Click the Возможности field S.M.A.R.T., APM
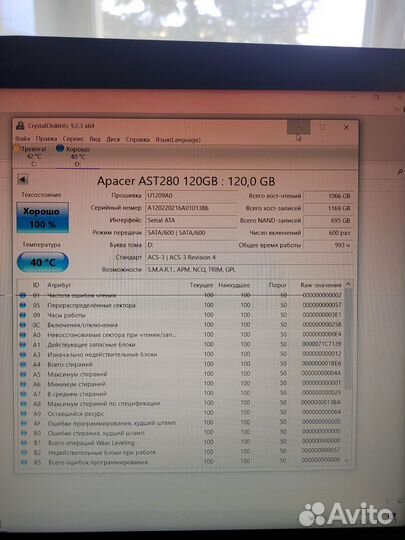This screenshot has height=540, width=405. 249,270
